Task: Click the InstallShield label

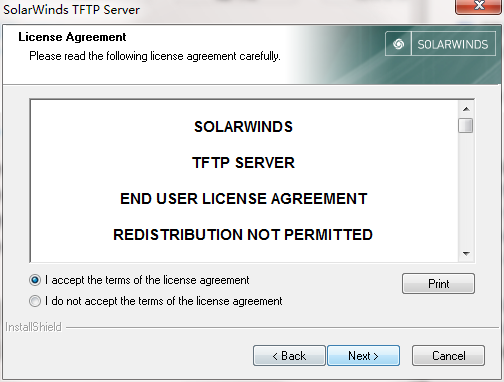Action: [x=33, y=327]
